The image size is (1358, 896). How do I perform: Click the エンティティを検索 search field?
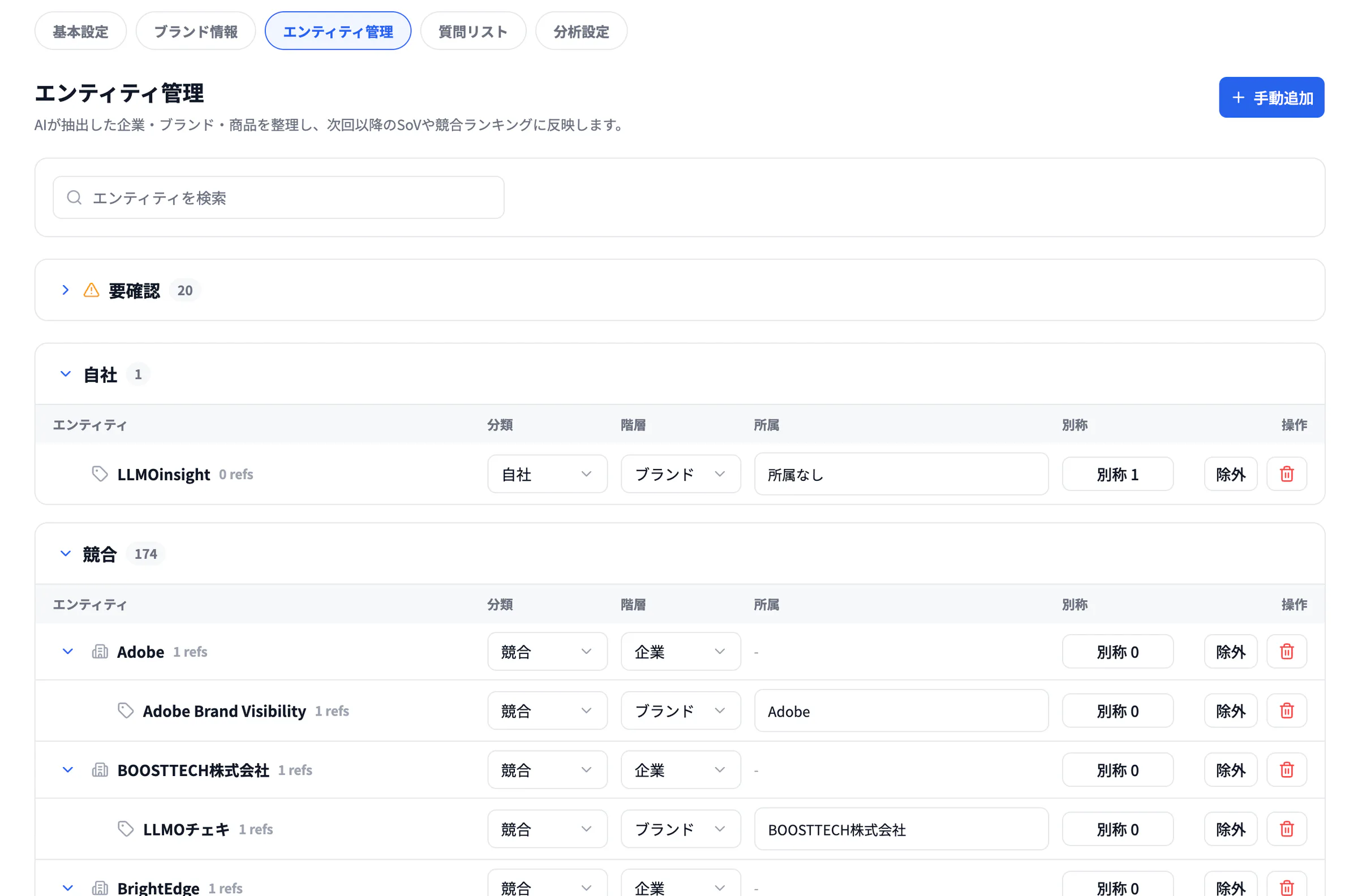pos(278,198)
